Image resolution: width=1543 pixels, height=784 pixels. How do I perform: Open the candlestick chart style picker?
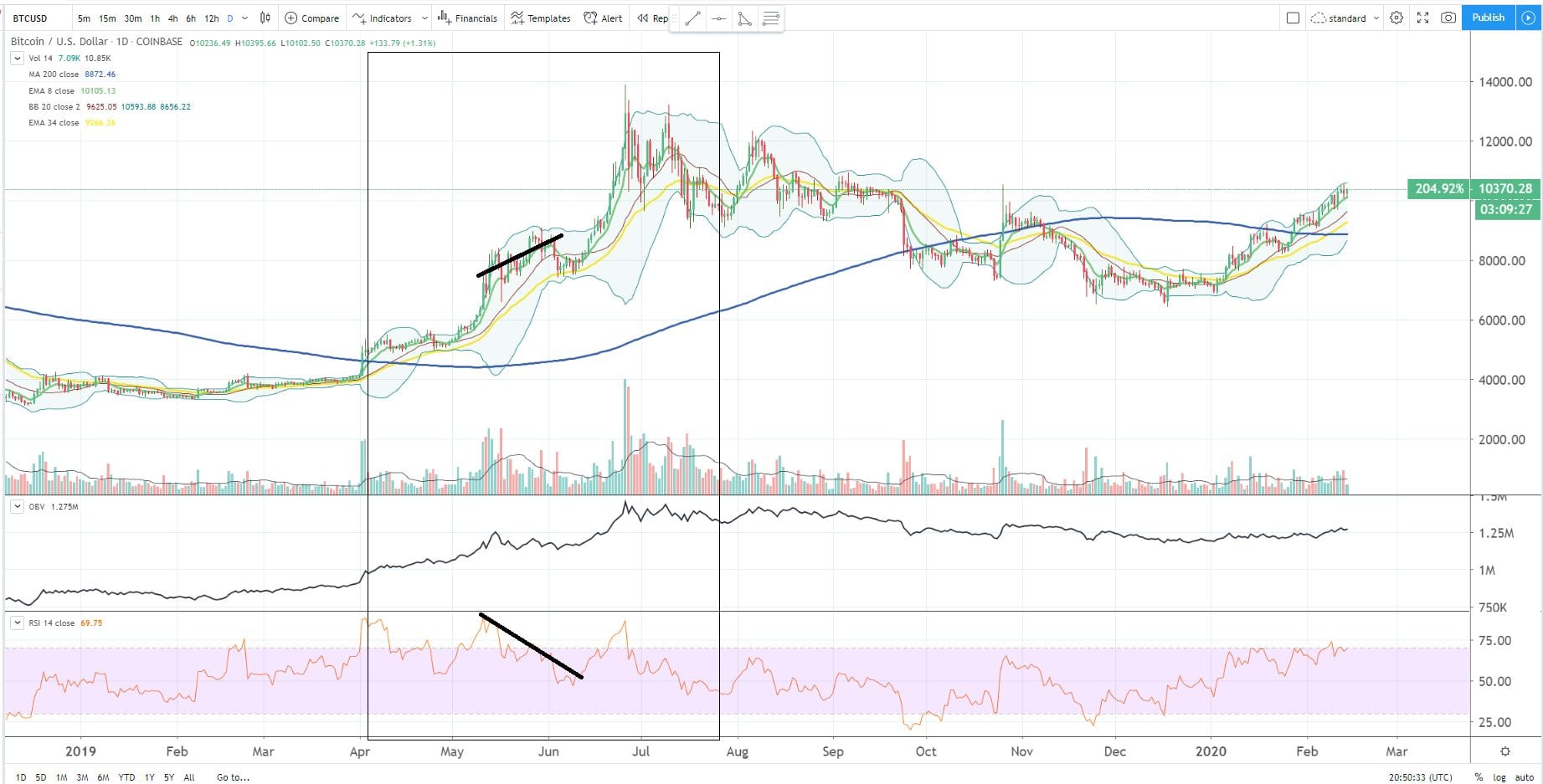click(265, 18)
